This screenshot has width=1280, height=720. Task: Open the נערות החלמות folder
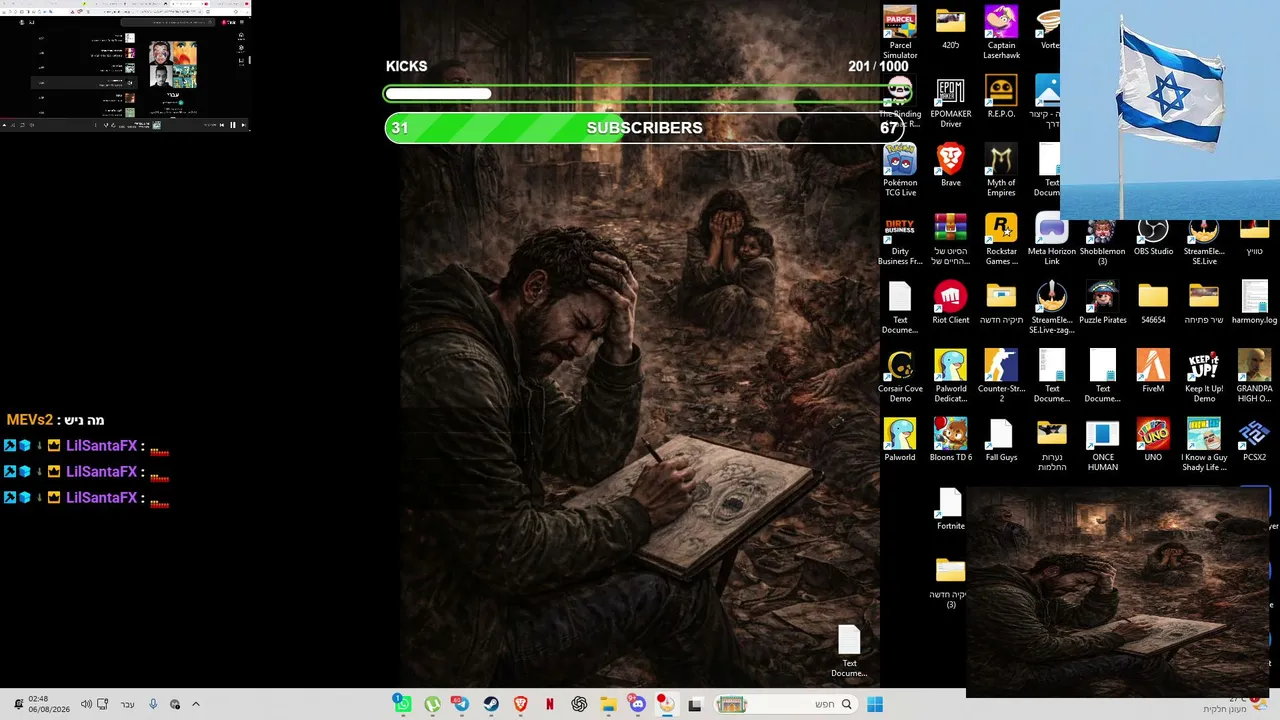[1052, 445]
